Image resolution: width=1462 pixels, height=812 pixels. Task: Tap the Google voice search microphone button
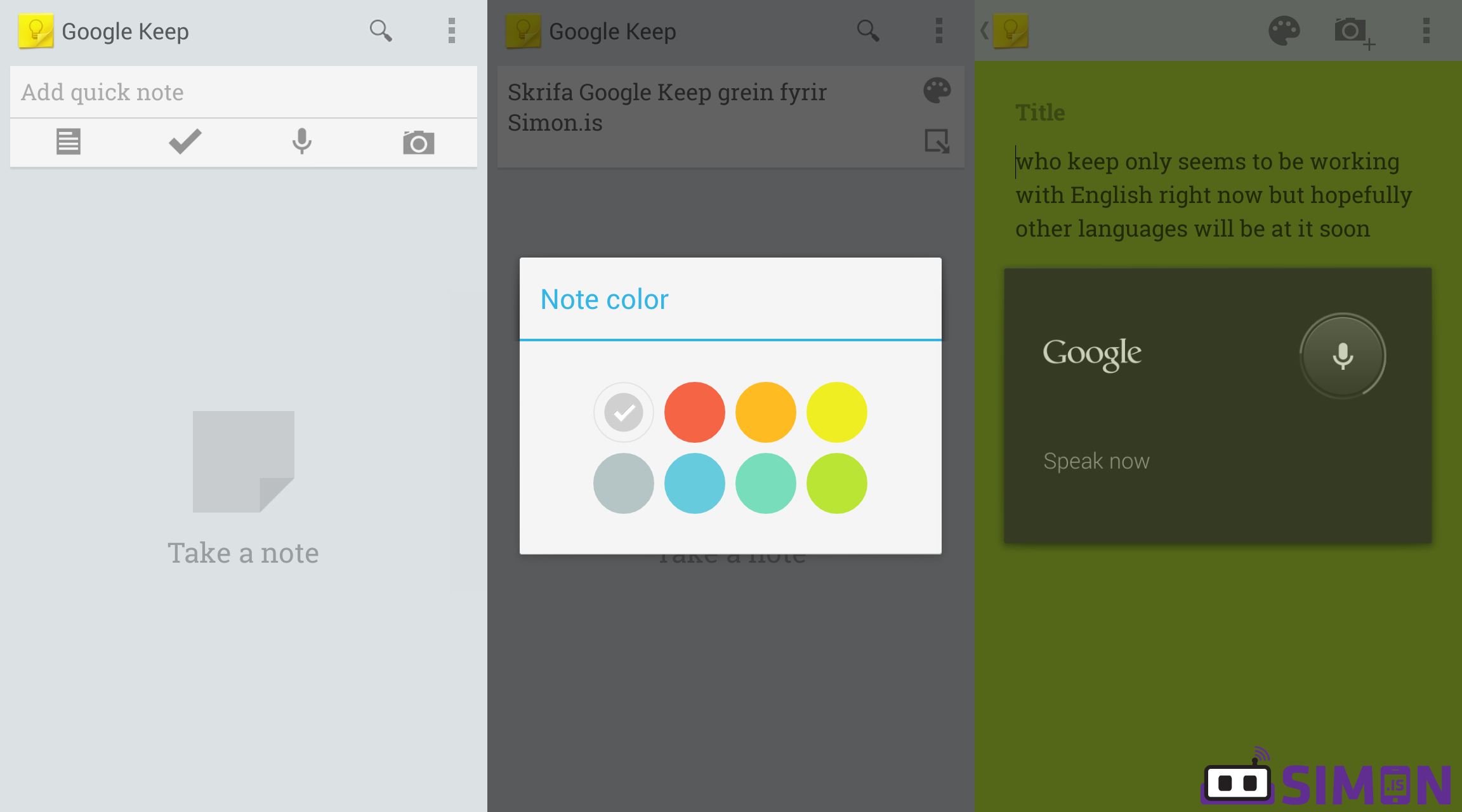(1341, 356)
